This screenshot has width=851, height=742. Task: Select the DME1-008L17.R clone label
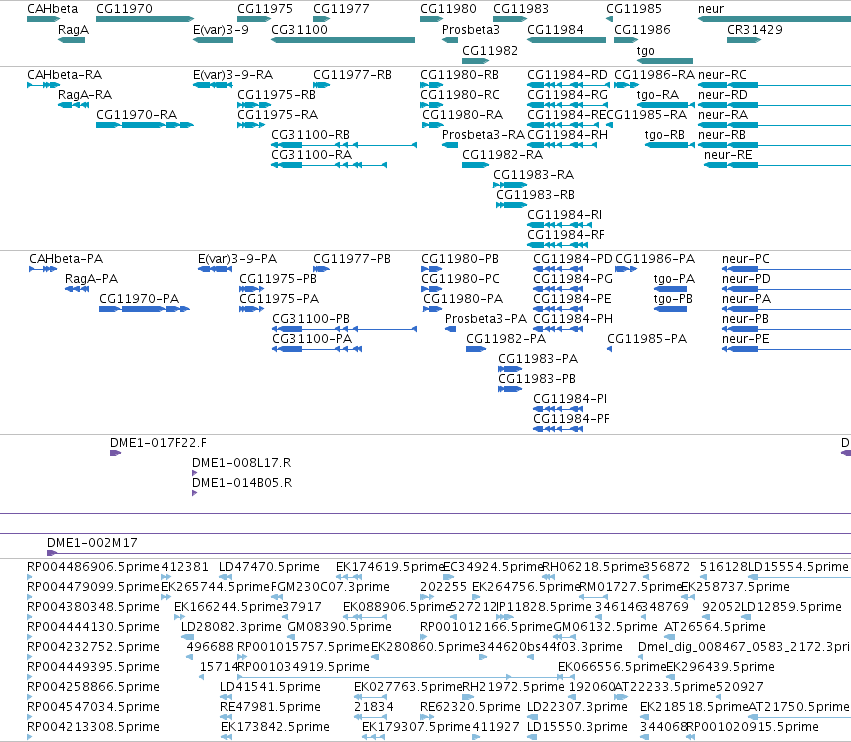tap(242, 462)
